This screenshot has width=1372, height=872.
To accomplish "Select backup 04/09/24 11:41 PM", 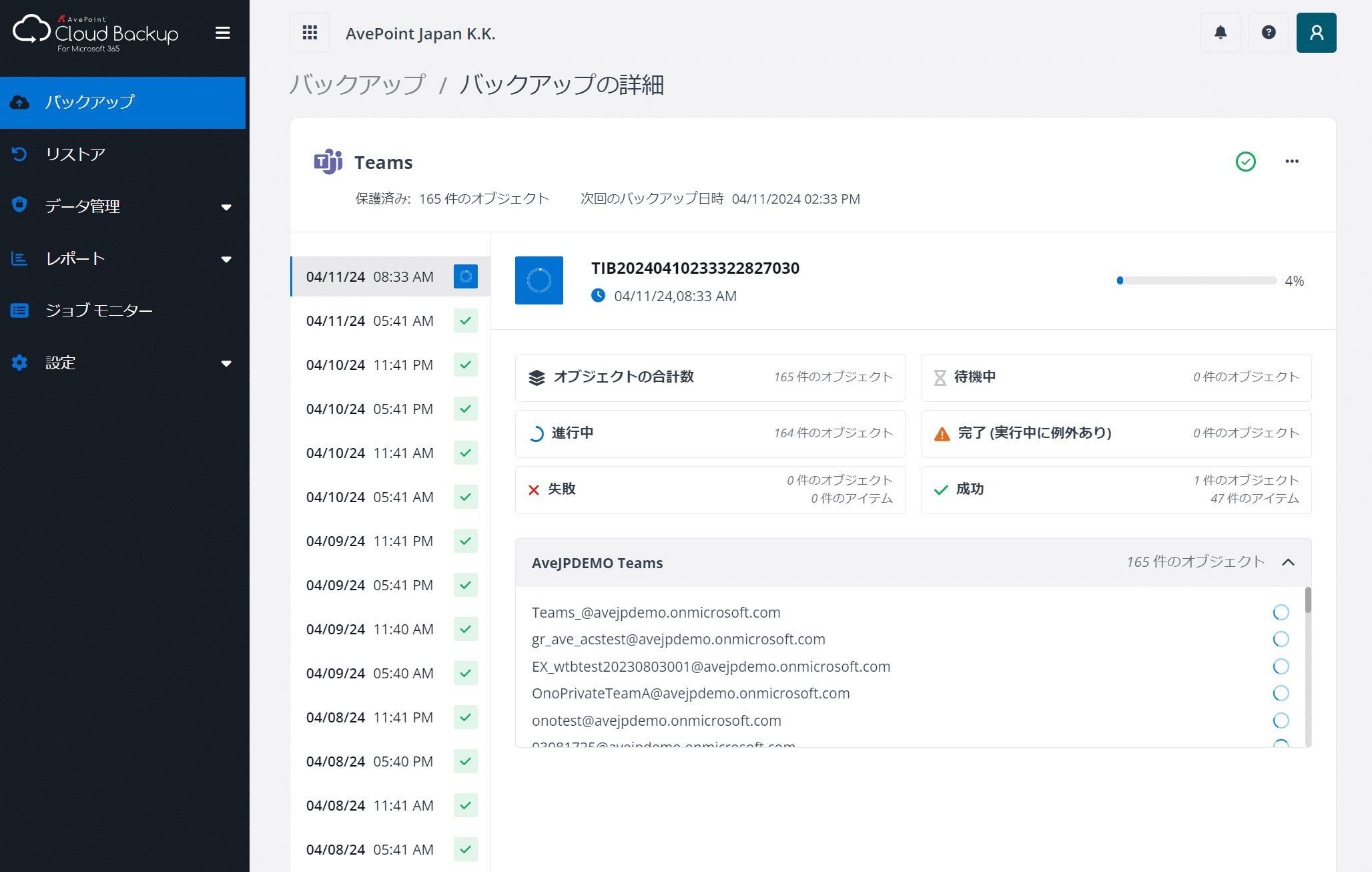I will click(390, 541).
